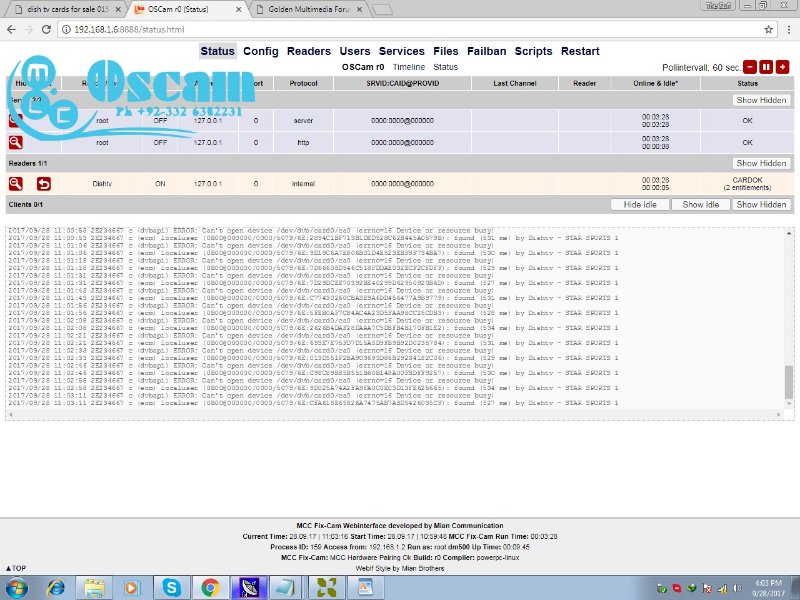Switch to the dish tv cards for sale tab
Image resolution: width=800 pixels, height=600 pixels.
(x=69, y=9)
